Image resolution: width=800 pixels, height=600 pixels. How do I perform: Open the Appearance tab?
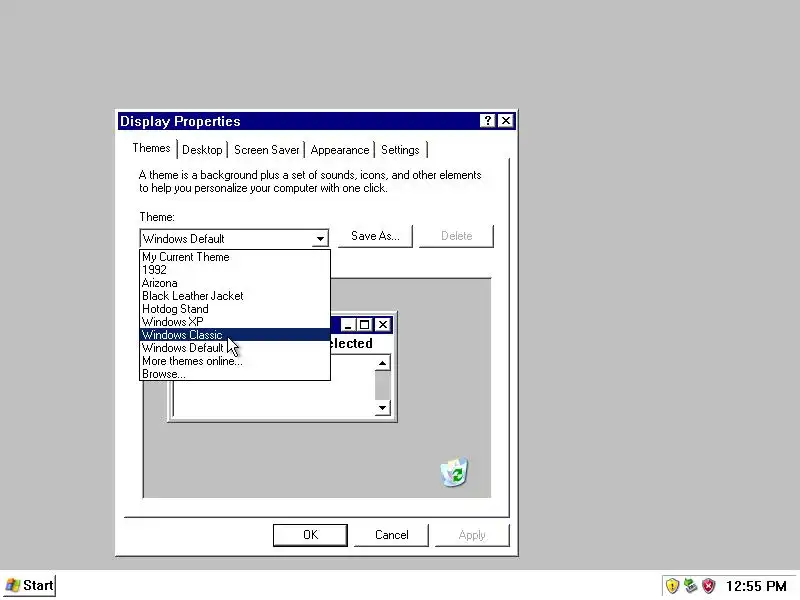[340, 150]
